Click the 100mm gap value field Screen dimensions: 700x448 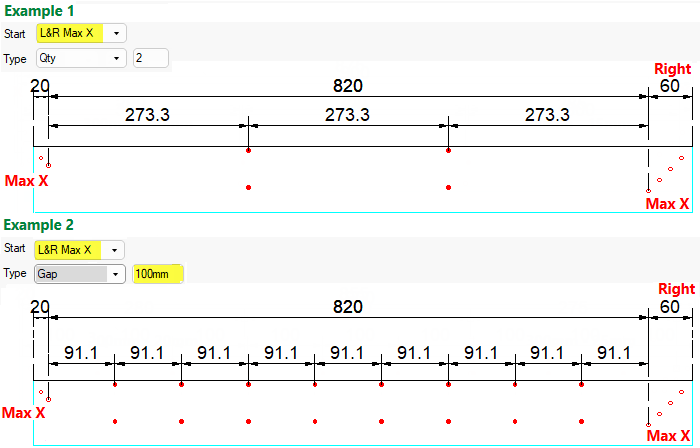click(158, 274)
